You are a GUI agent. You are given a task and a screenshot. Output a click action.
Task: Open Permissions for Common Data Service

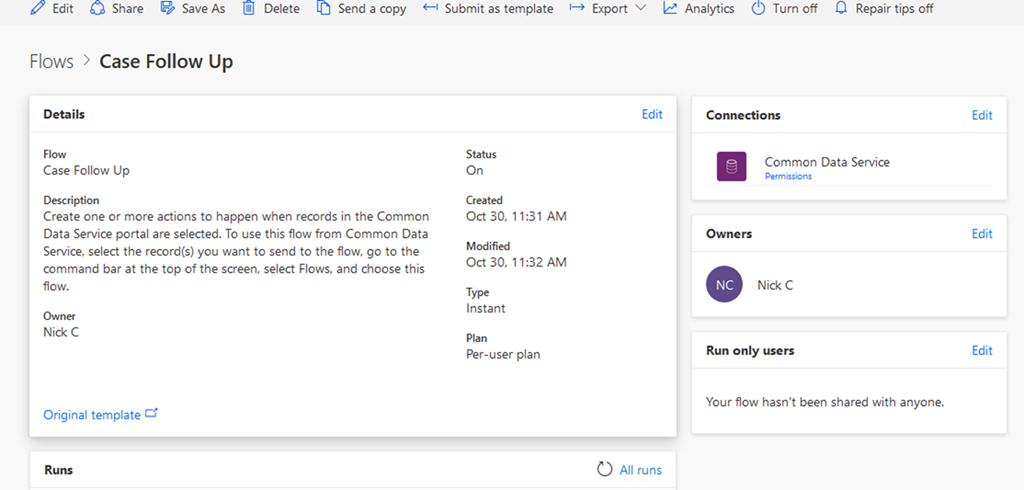pyautogui.click(x=788, y=177)
